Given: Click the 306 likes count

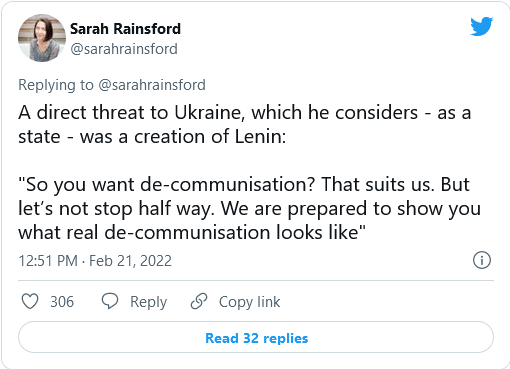Looking at the screenshot, I should pyautogui.click(x=62, y=302).
